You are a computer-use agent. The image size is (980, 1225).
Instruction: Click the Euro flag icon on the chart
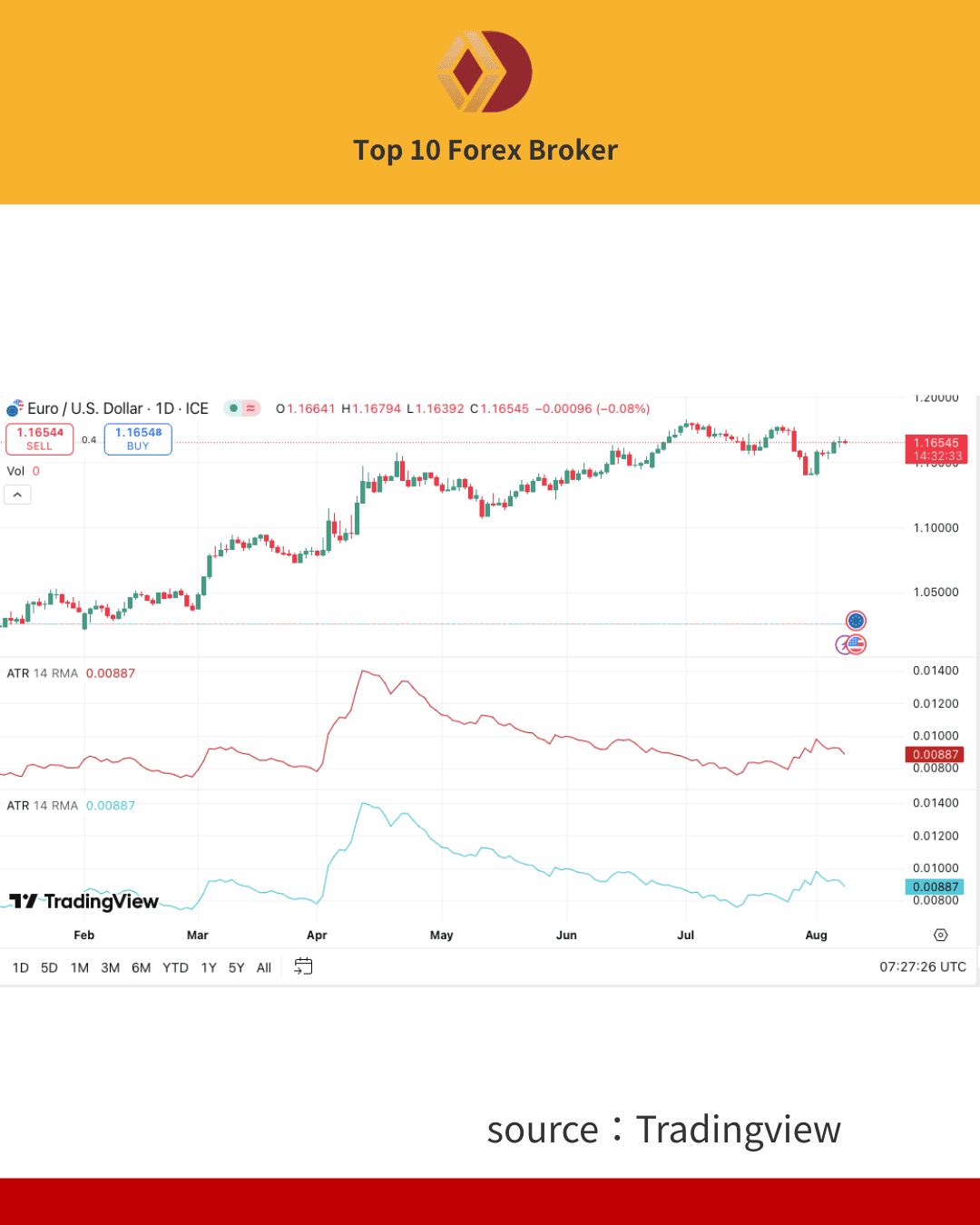856,620
